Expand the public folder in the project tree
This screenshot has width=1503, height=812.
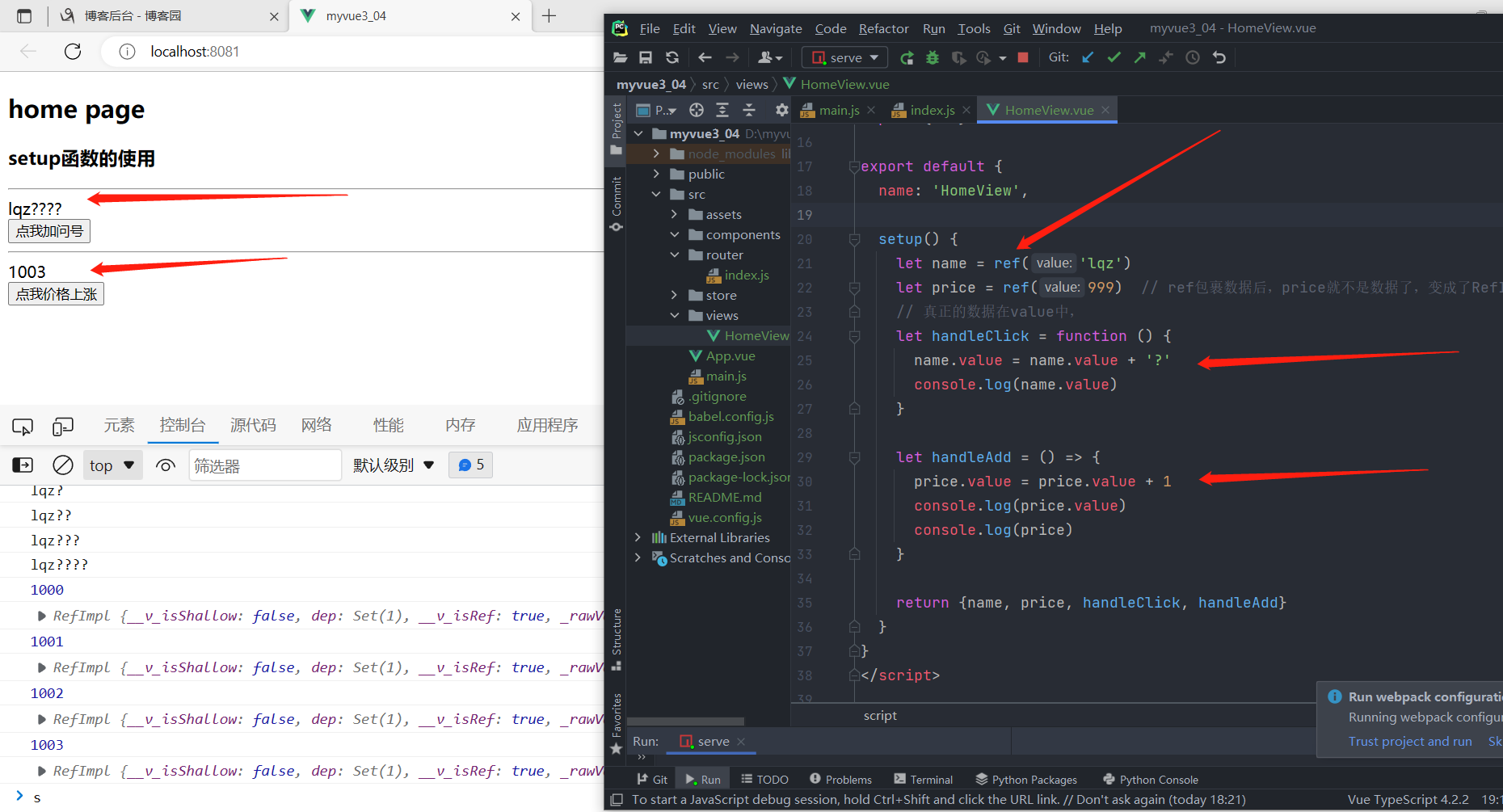point(656,174)
